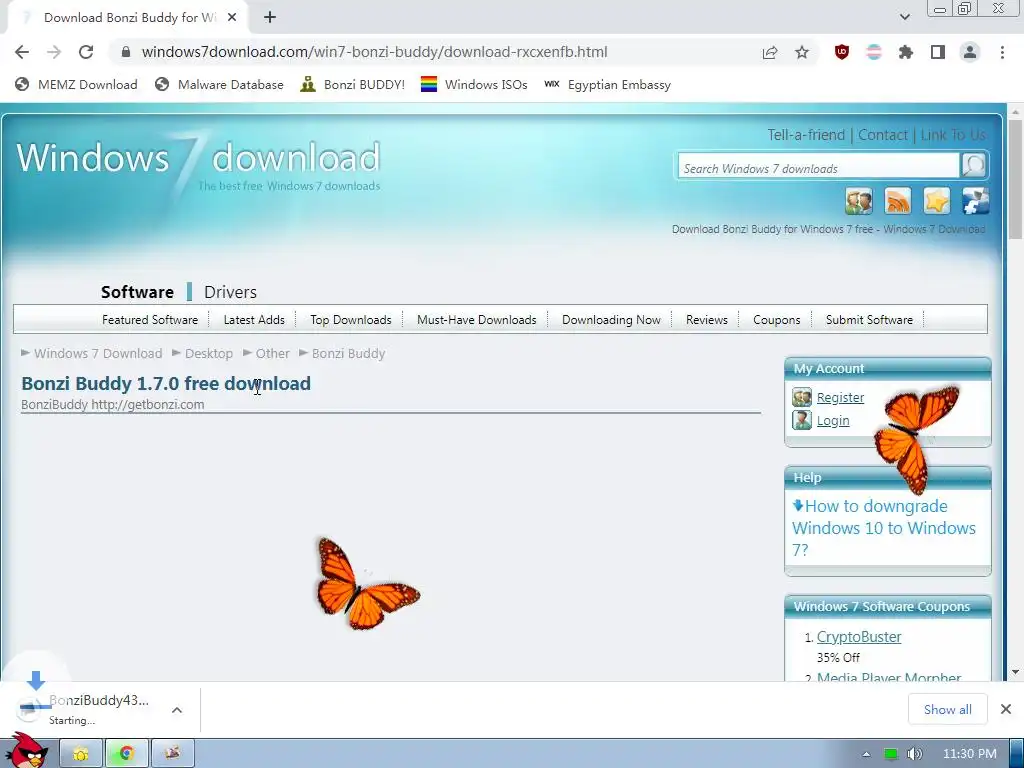1024x768 pixels.
Task: Open Top Downloads menu item
Action: click(351, 320)
